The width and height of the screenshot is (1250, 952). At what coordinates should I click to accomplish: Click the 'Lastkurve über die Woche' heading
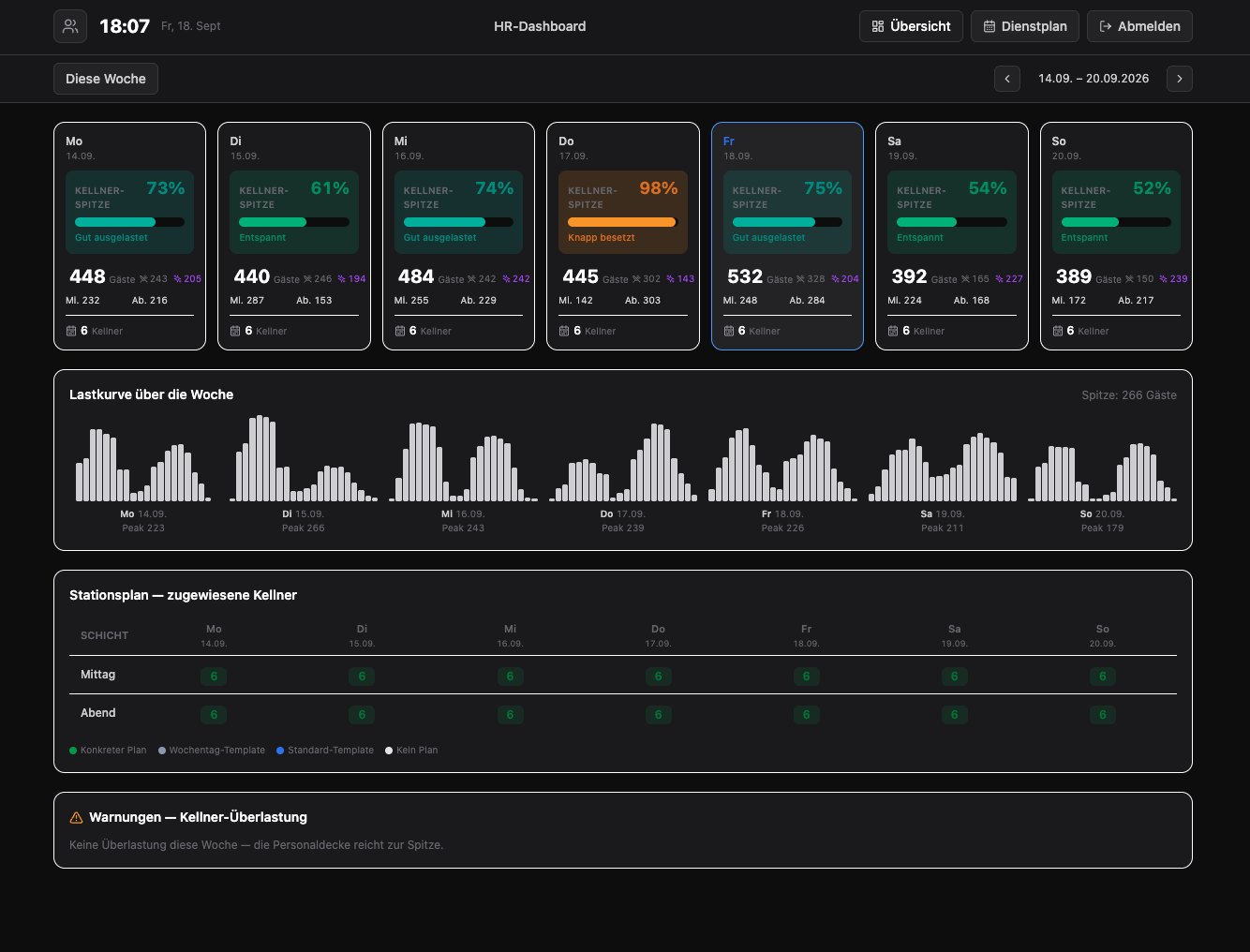(151, 394)
